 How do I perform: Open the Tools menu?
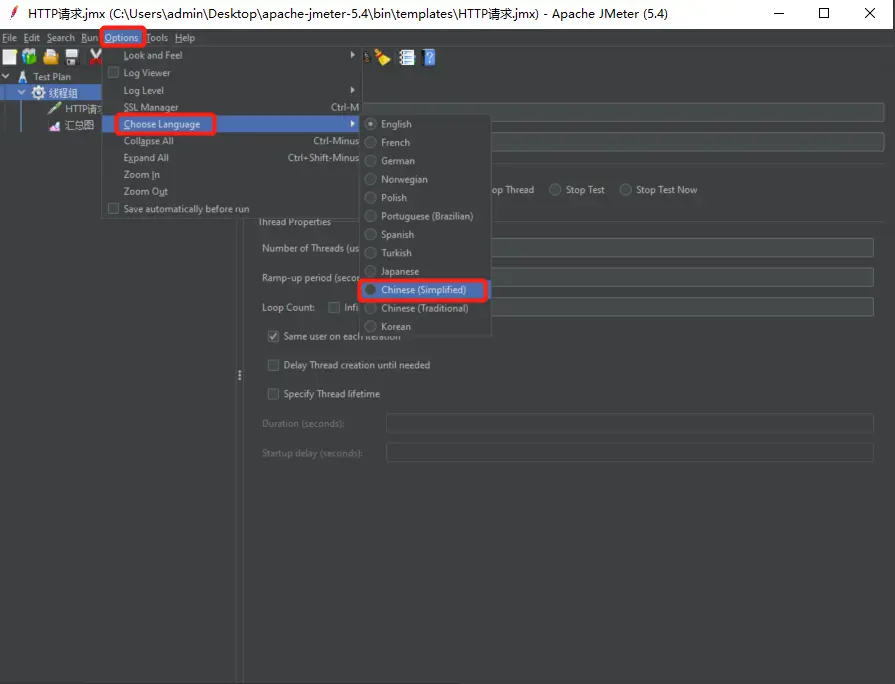157,38
